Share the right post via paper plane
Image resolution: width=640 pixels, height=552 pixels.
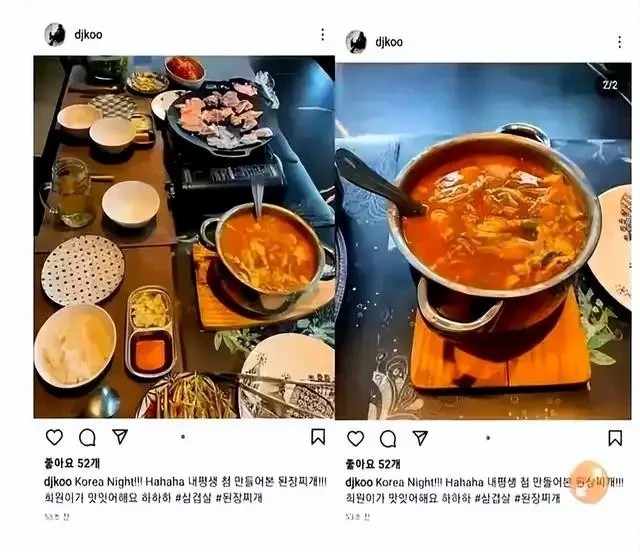pos(420,438)
